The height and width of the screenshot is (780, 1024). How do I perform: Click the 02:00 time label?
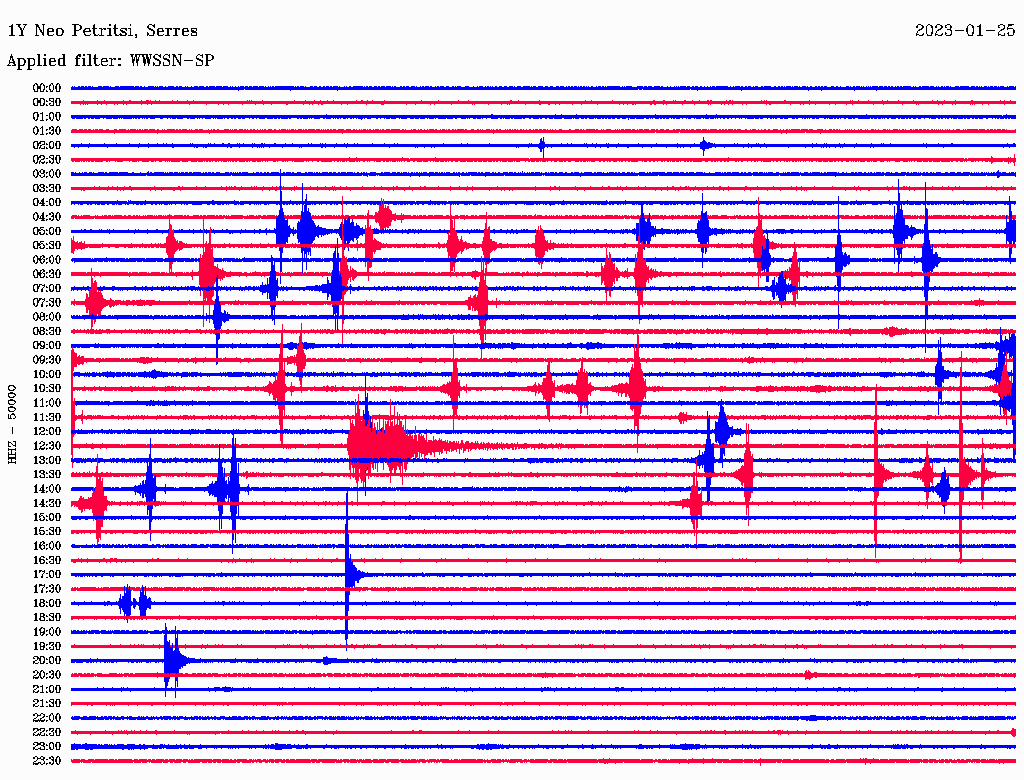point(46,145)
